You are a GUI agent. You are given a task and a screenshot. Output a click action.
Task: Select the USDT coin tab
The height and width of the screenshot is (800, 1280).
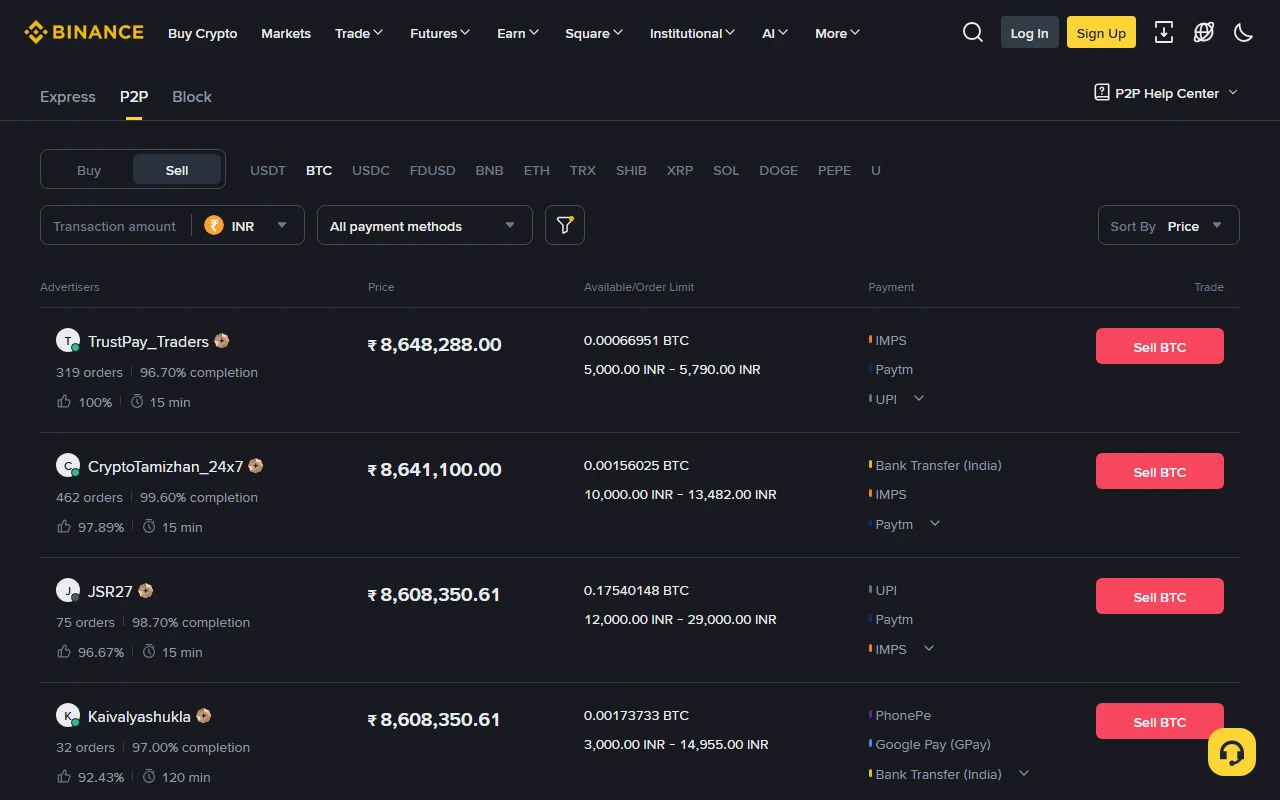(268, 170)
